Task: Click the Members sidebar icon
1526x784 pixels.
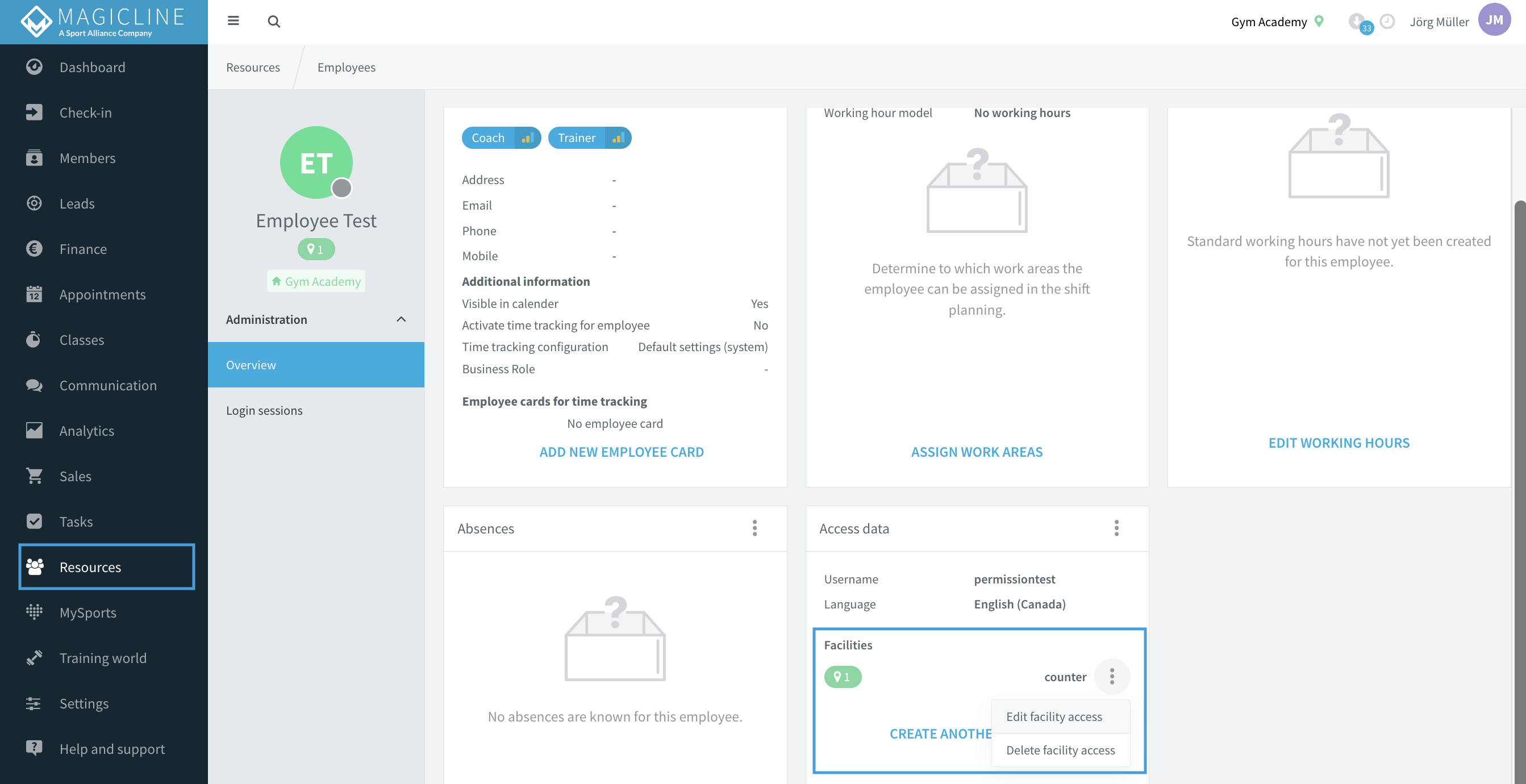Action: 34,157
